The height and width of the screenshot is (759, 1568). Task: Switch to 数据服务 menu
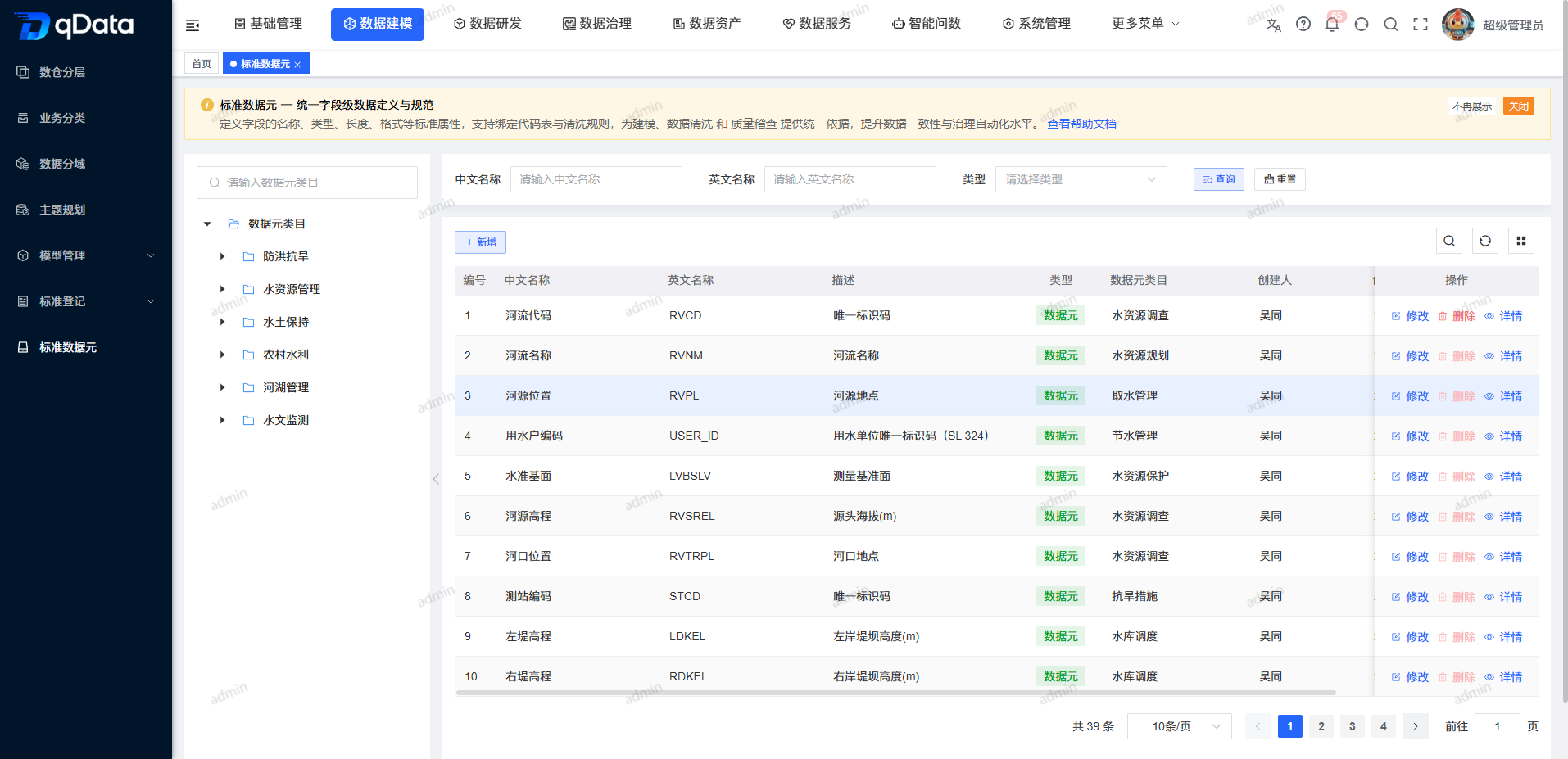(818, 24)
